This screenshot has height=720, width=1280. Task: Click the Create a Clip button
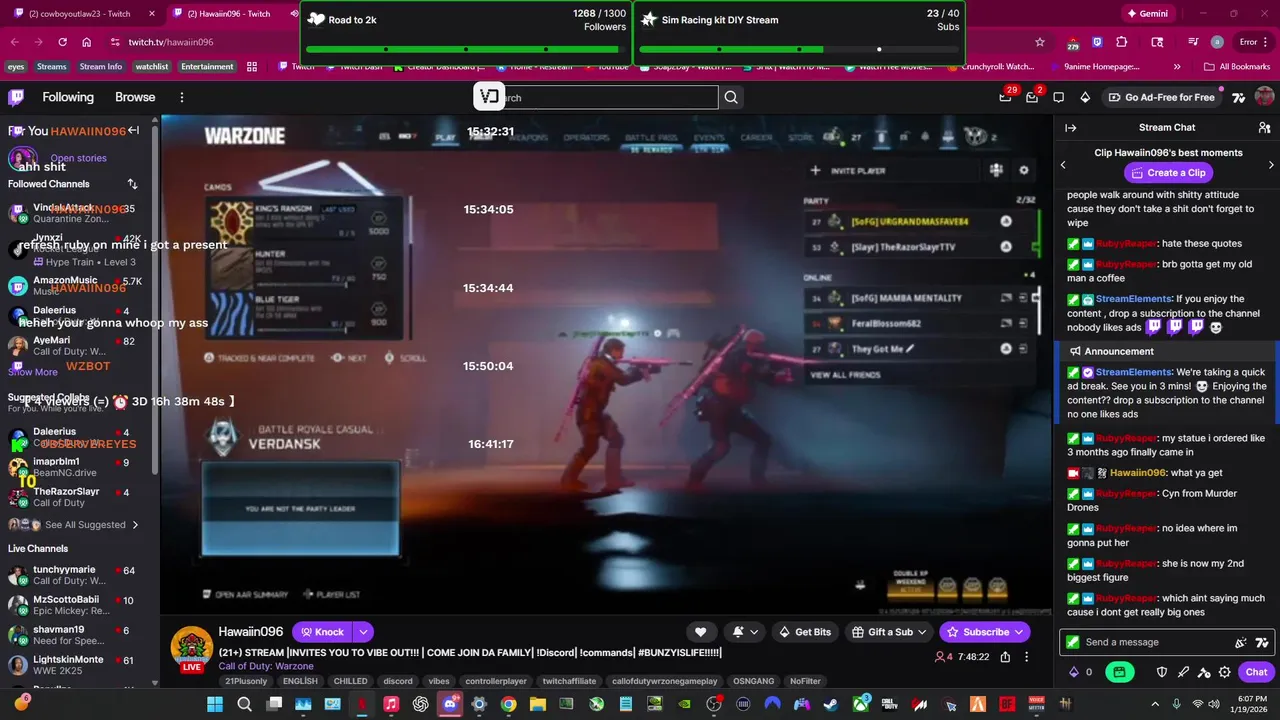point(1168,173)
